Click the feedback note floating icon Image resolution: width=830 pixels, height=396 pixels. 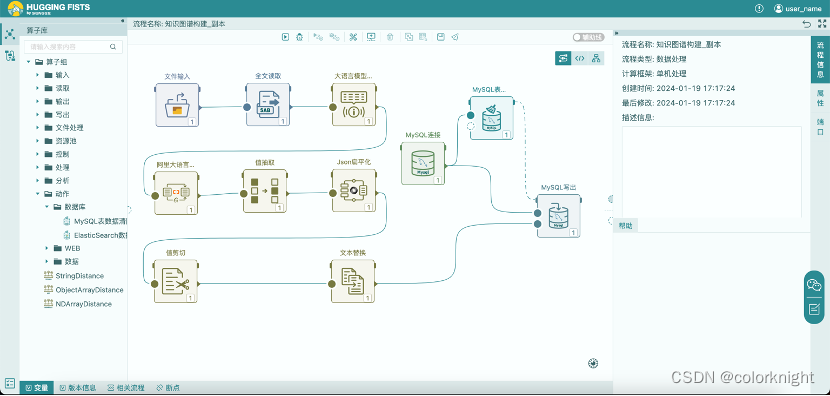814,309
